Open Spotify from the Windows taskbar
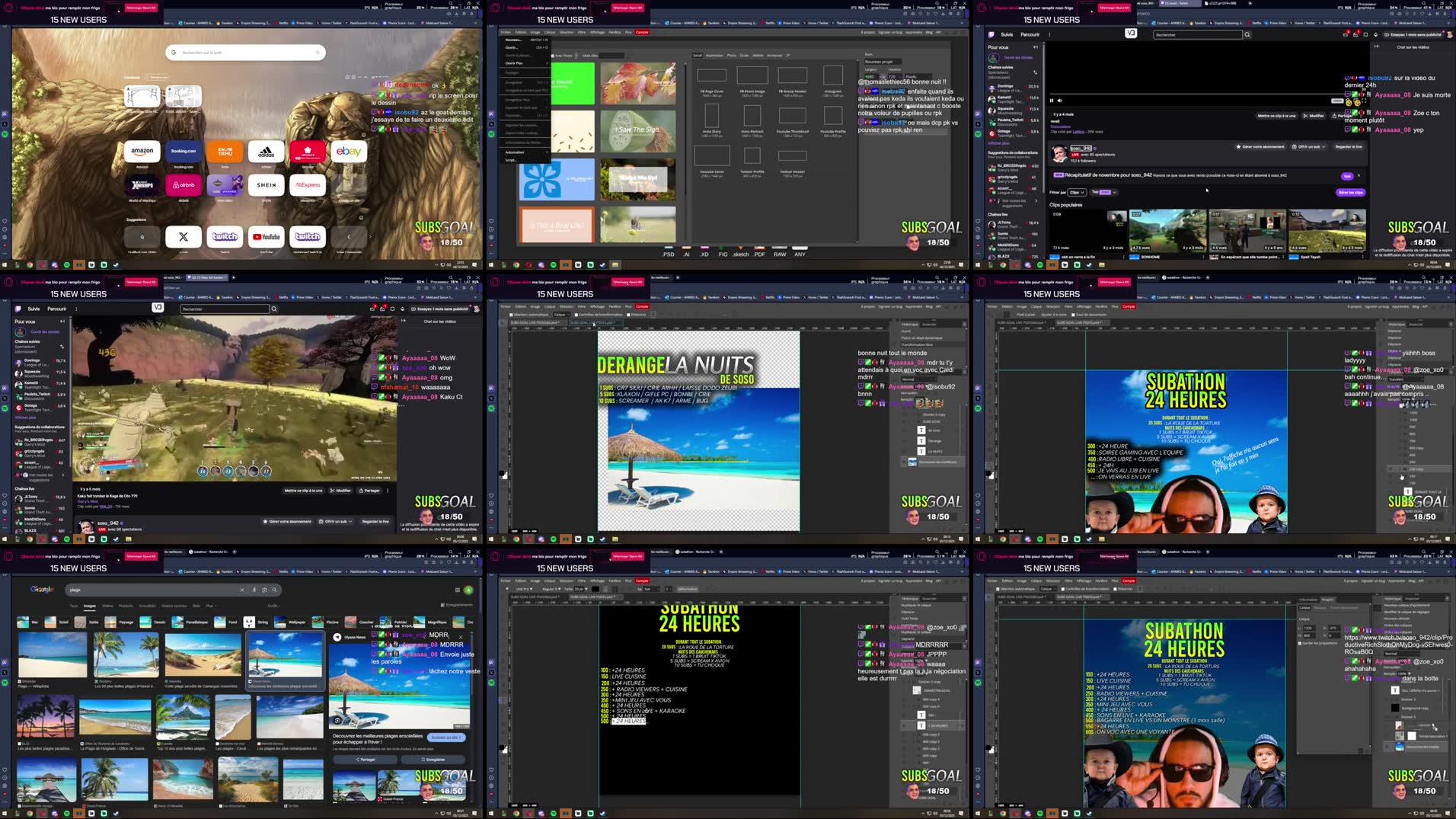The height and width of the screenshot is (819, 1456). tap(67, 812)
